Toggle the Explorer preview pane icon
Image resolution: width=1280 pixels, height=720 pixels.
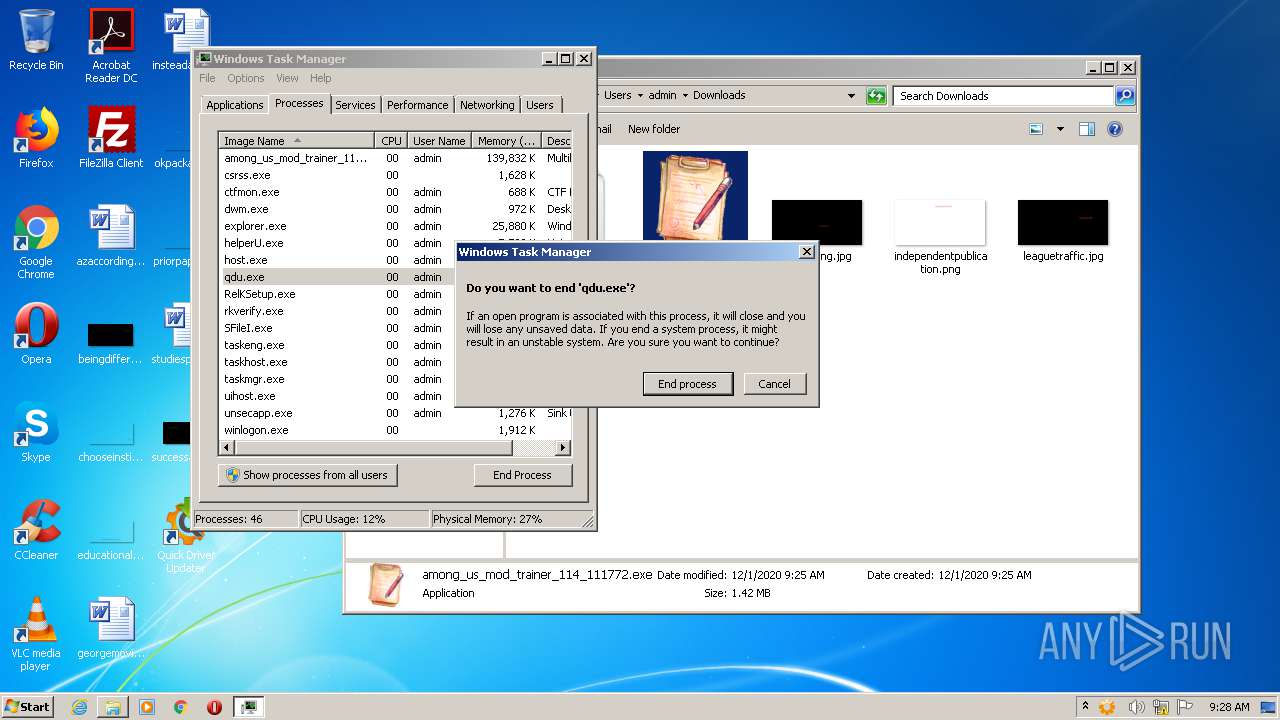coord(1087,129)
